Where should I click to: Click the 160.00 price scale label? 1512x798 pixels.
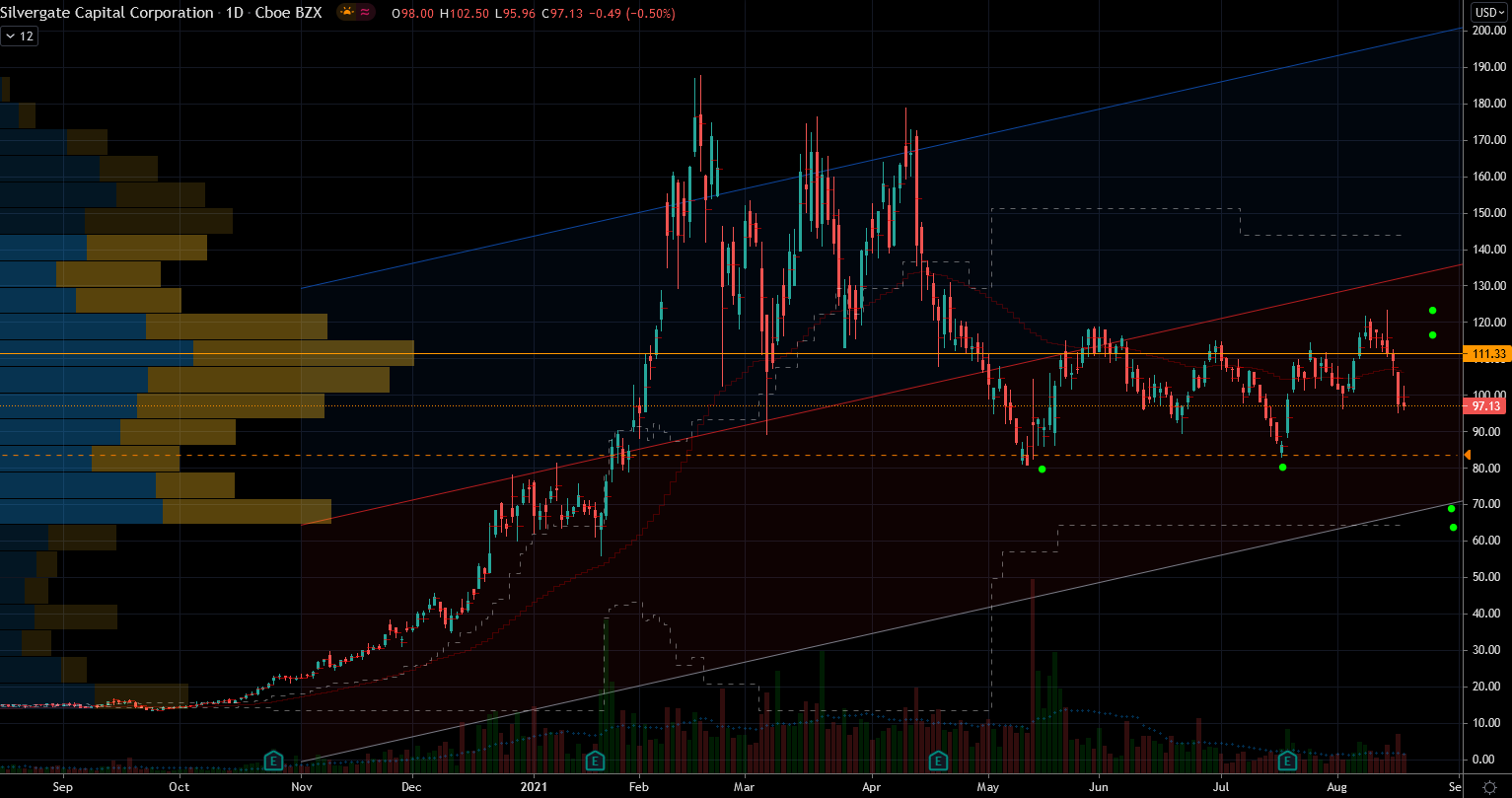tap(1488, 177)
